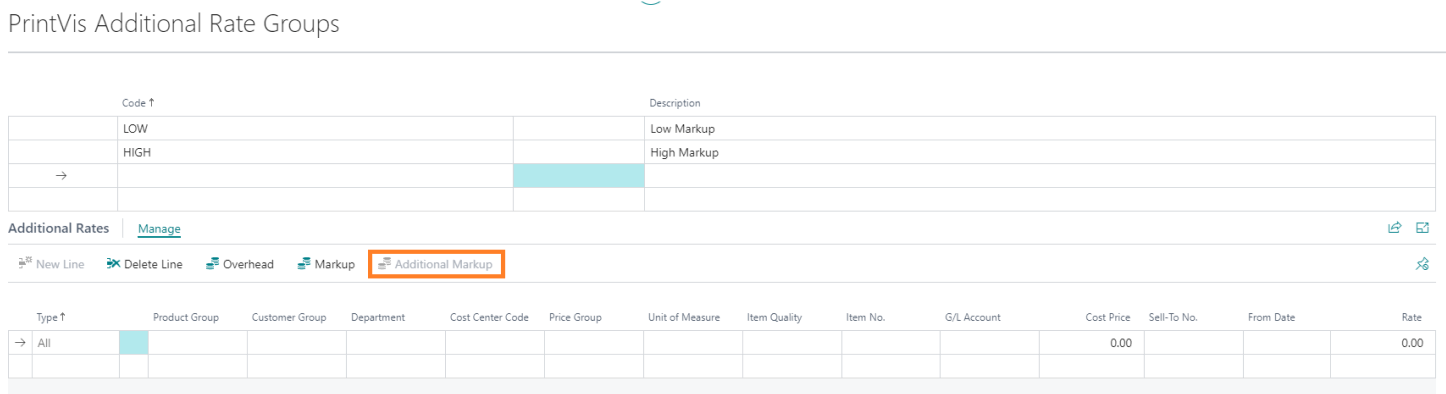The image size is (1446, 394).
Task: Click the Department field in the All row
Action: click(x=396, y=343)
